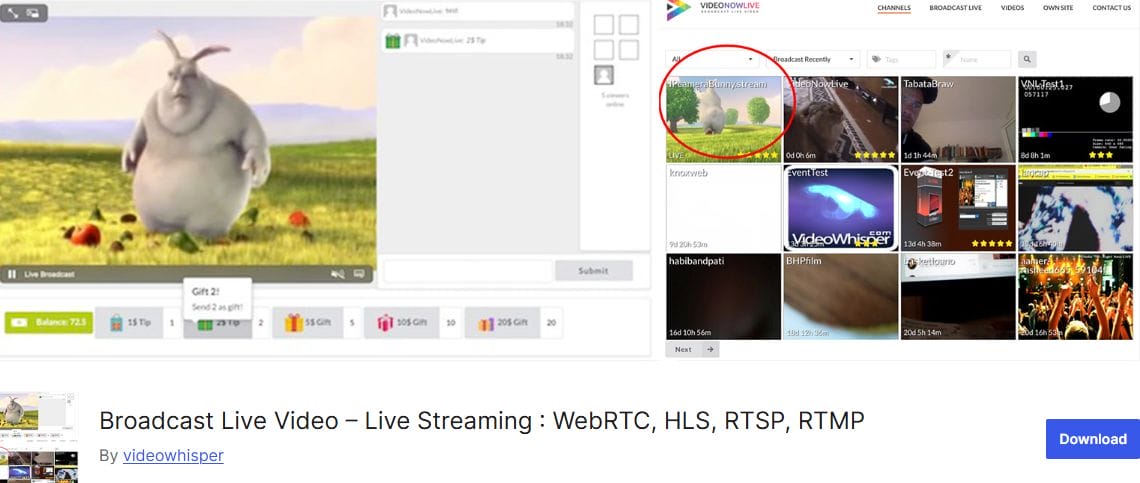
Task: Open the VNL-Test1 channel thumbnail
Action: click(x=1075, y=119)
